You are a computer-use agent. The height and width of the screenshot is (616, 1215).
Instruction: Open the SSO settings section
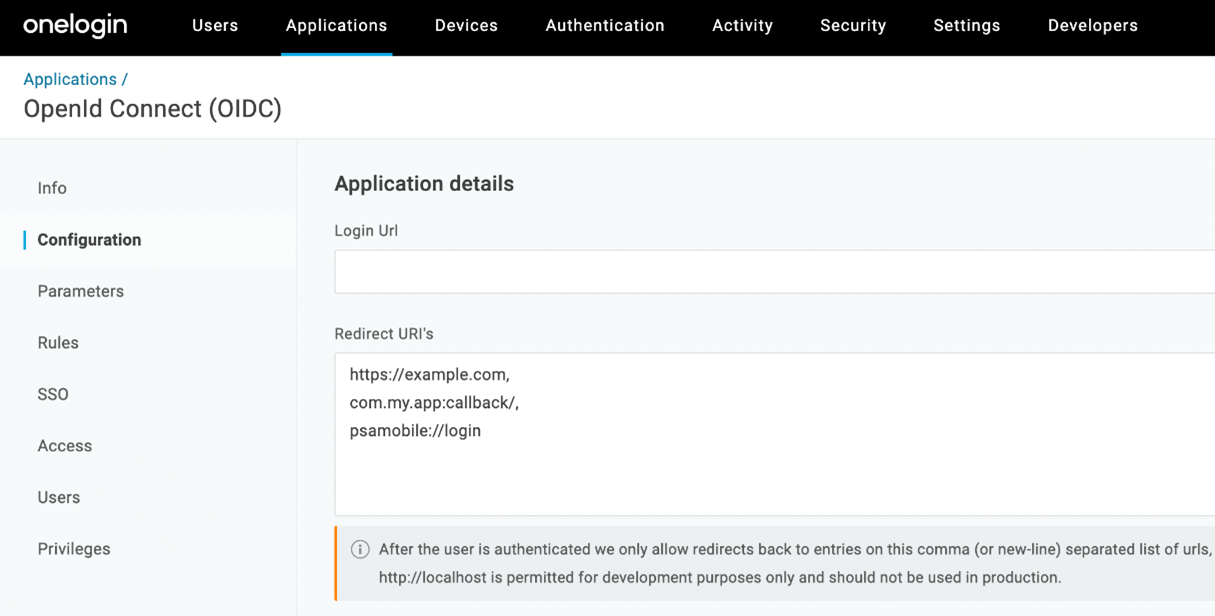tap(52, 394)
